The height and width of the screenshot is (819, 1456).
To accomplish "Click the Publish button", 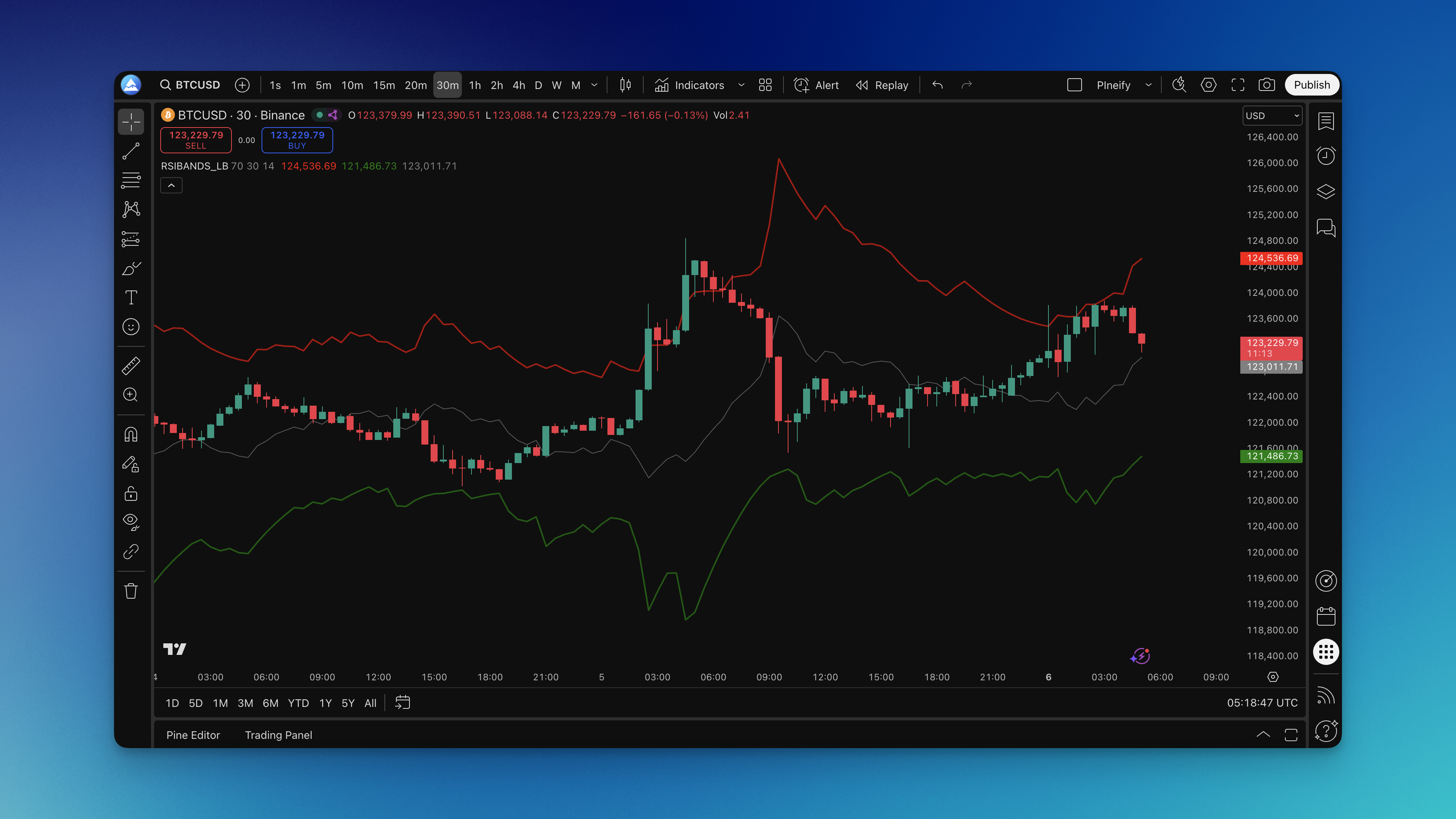I will pos(1311,85).
